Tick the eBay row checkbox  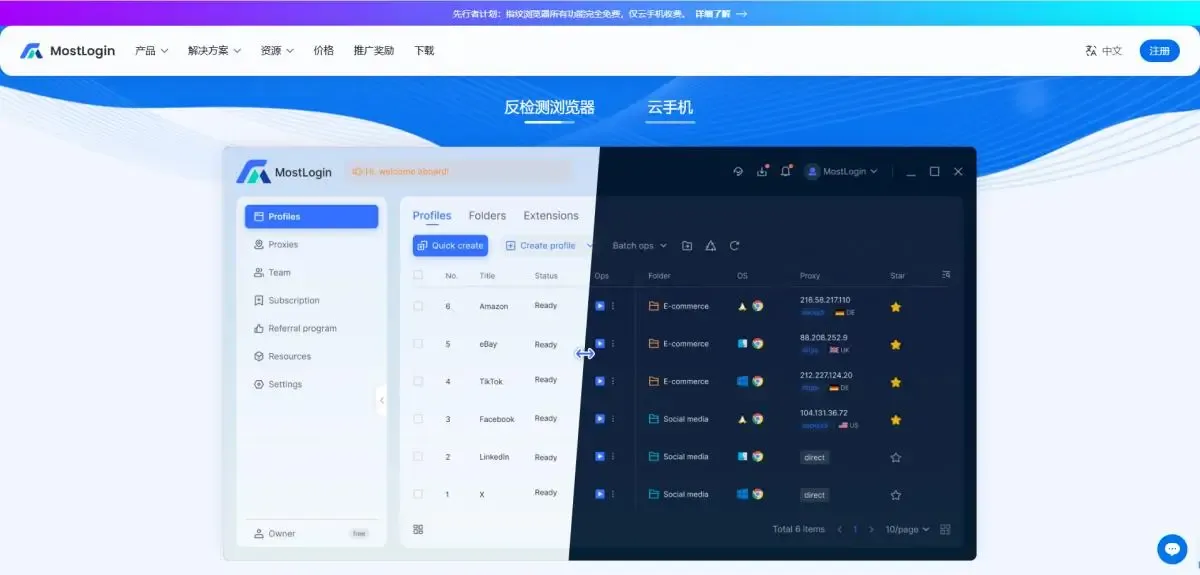tap(418, 344)
